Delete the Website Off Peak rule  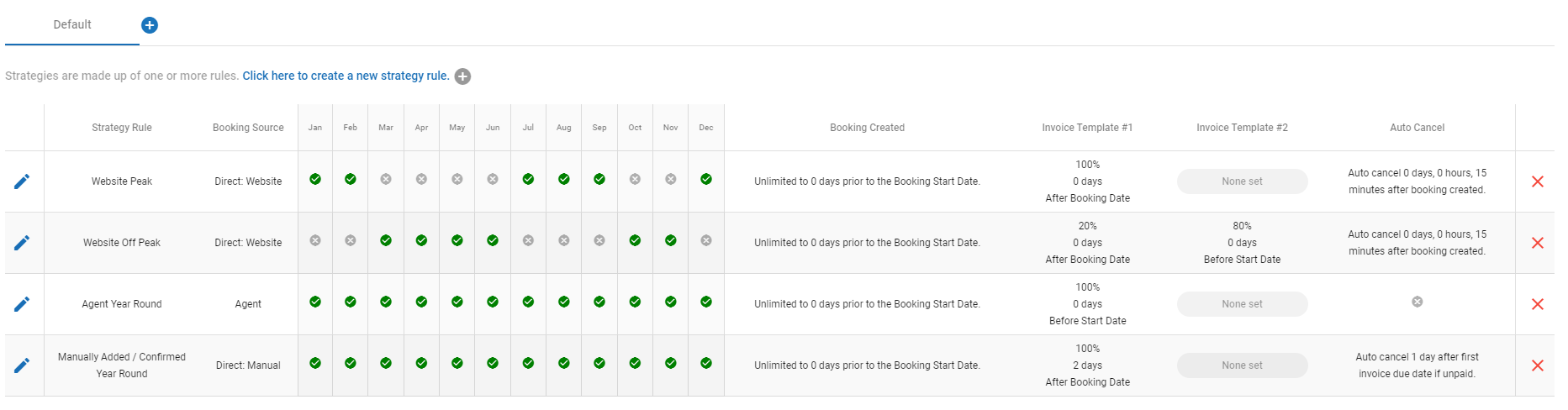tap(1538, 243)
